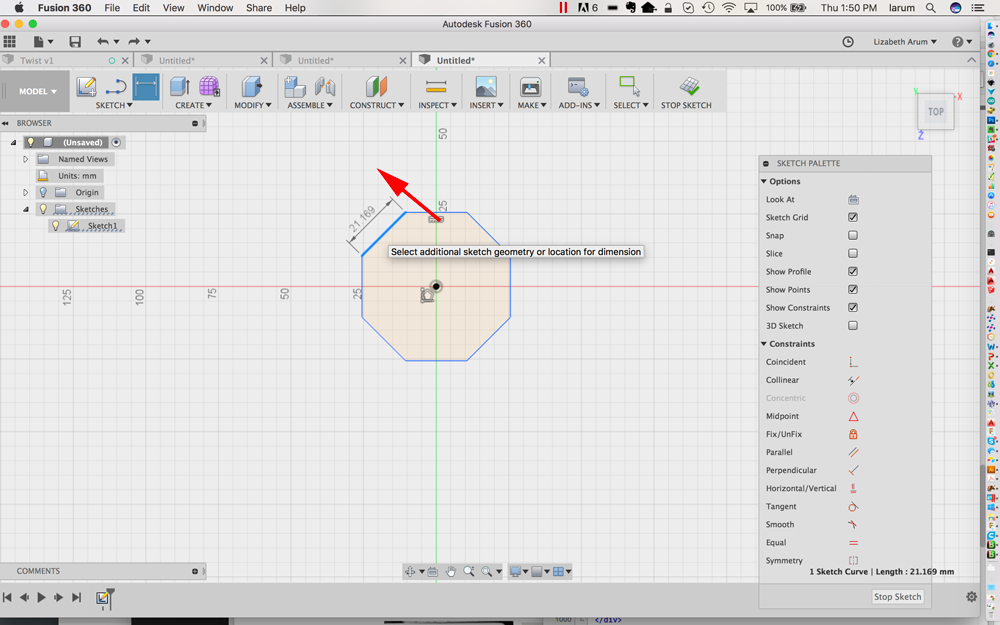Screen dimensions: 1000x625
Task: Open the job status clock icon
Action: point(848,41)
